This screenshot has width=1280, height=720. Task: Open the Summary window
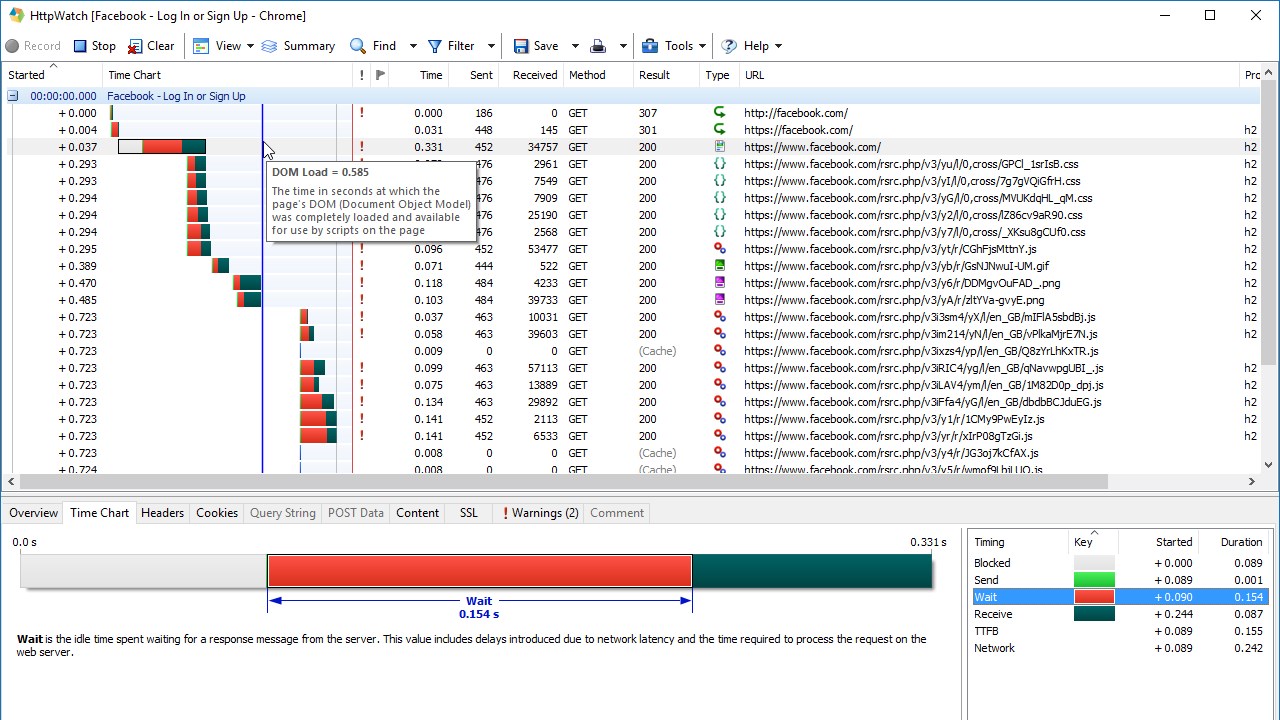click(x=299, y=46)
